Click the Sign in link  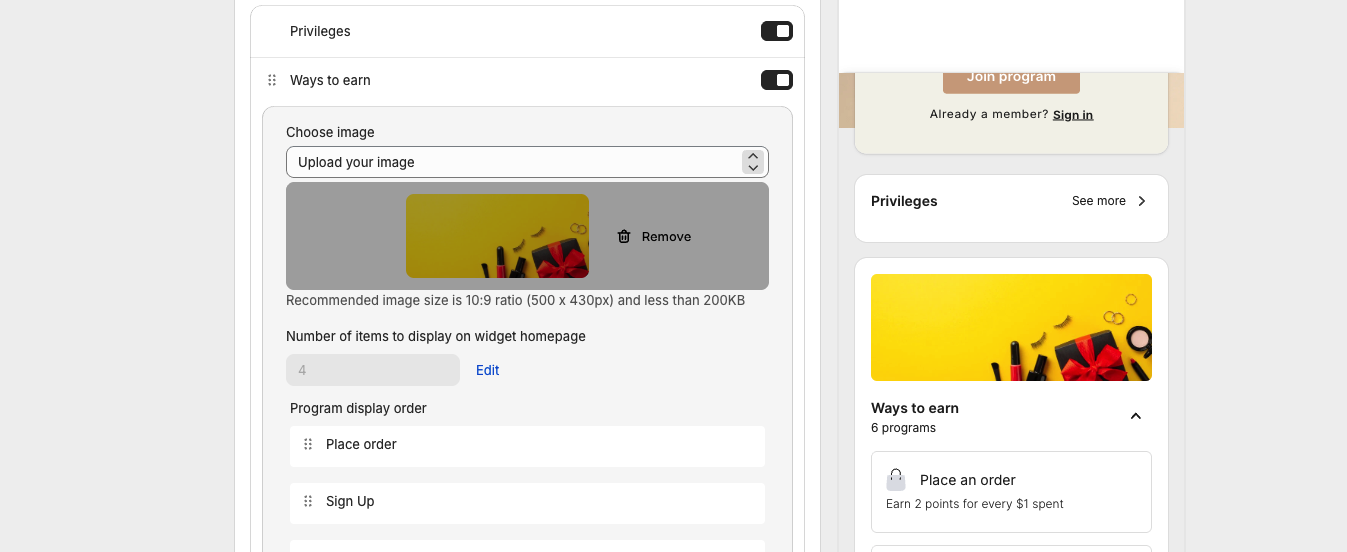pos(1072,115)
